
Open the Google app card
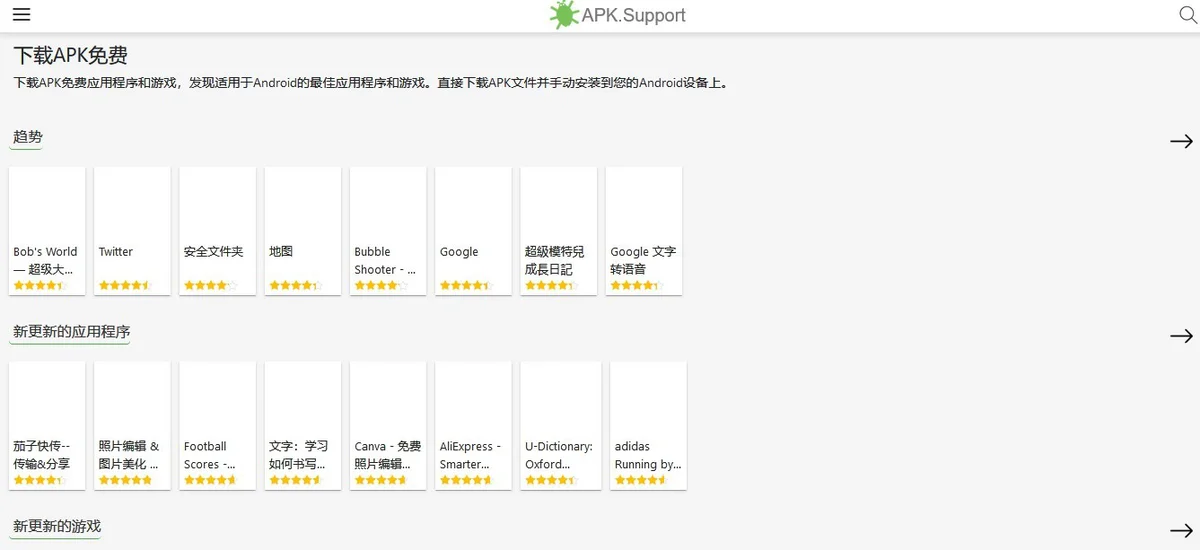(x=474, y=231)
